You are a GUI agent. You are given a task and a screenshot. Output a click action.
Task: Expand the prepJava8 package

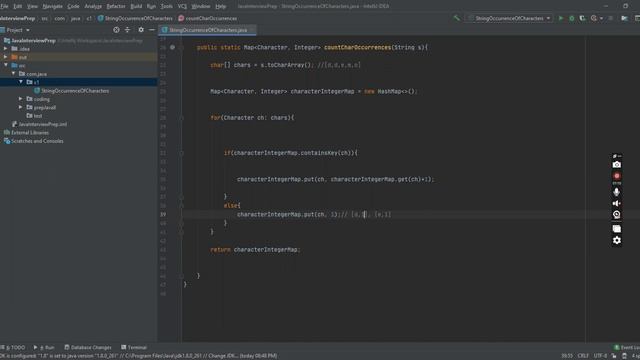tap(21, 107)
